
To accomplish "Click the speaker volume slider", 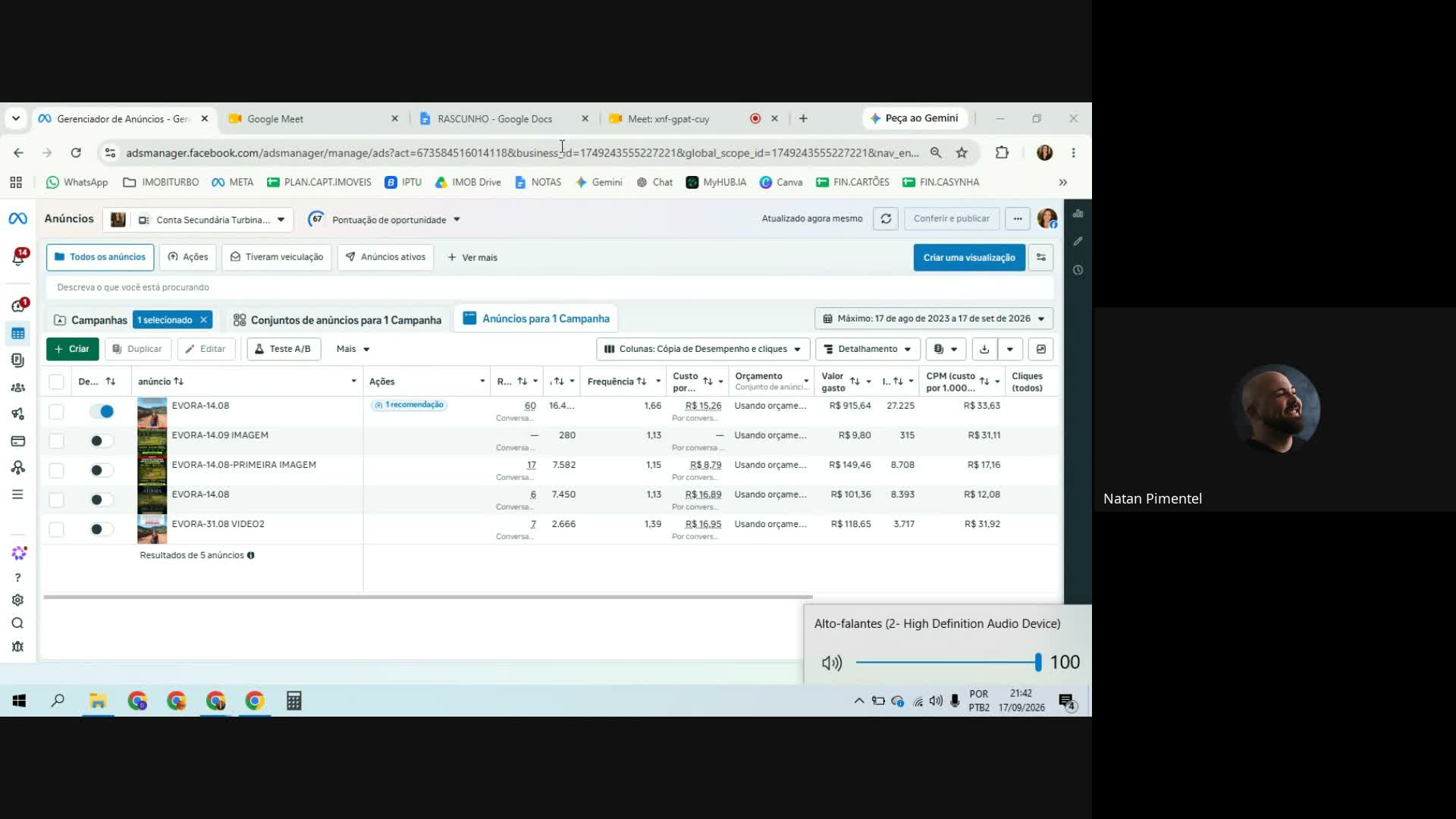I will (947, 663).
